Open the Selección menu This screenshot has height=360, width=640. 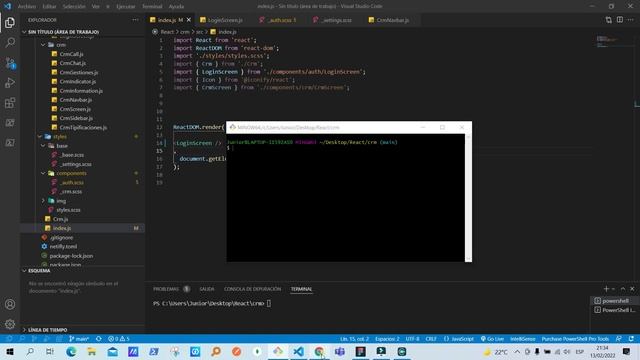click(x=74, y=7)
